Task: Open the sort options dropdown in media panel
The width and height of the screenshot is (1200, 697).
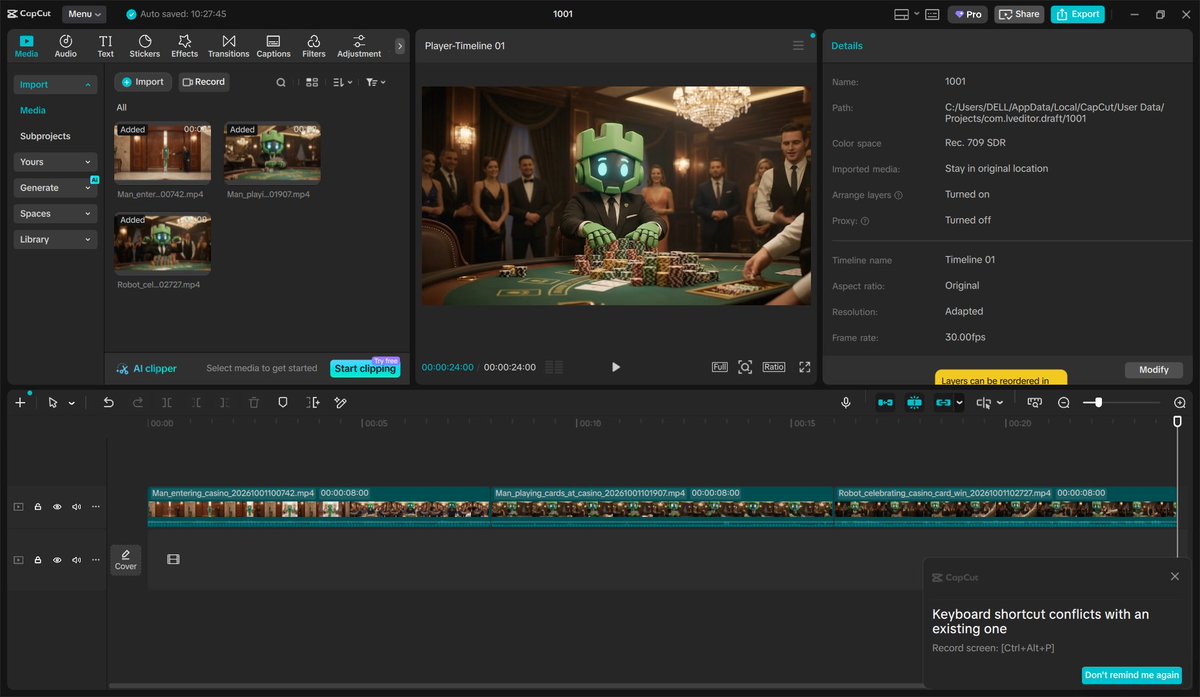Action: click(x=342, y=82)
